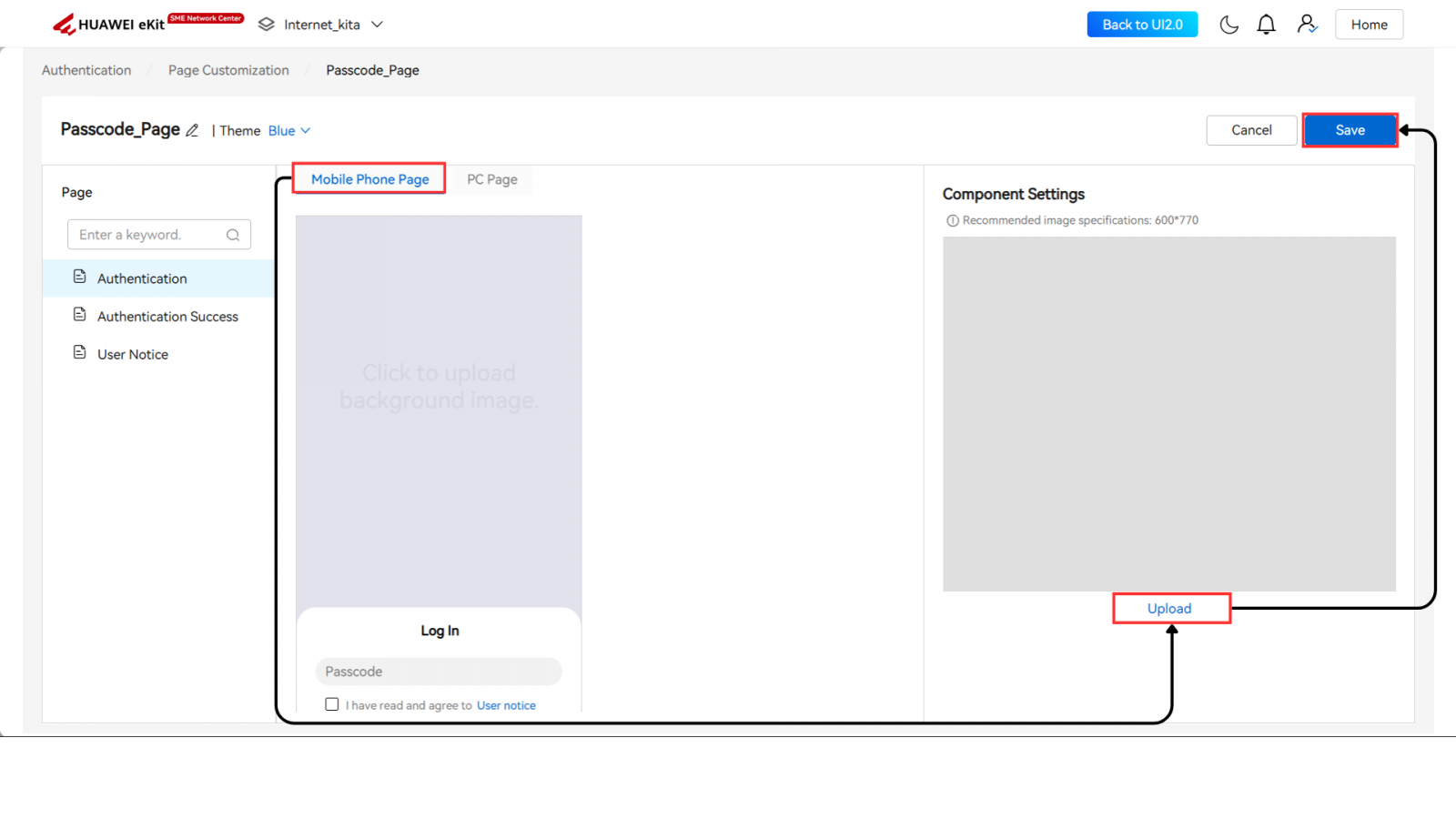Click the layers icon beside Internet_kita

click(x=266, y=25)
